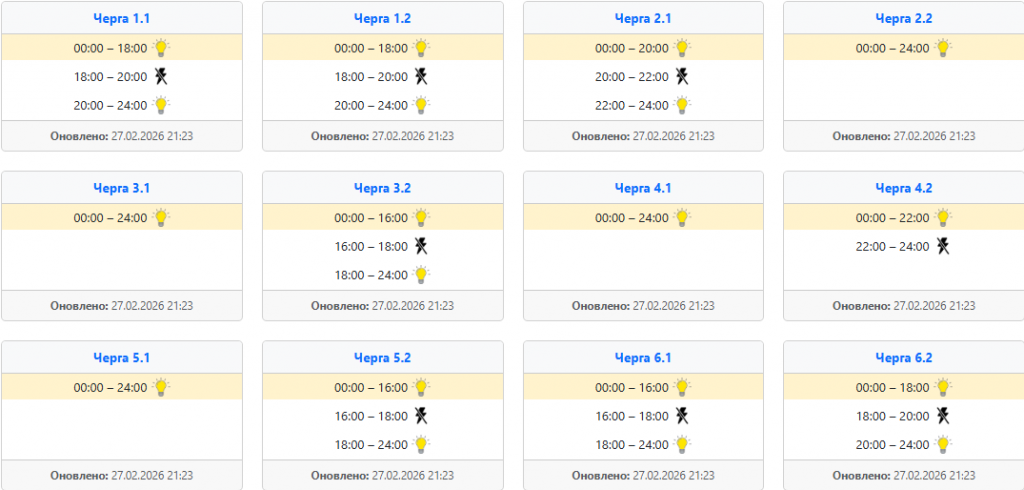Click the outage icon for Черга 6.2 18:00–20:00

943,416
